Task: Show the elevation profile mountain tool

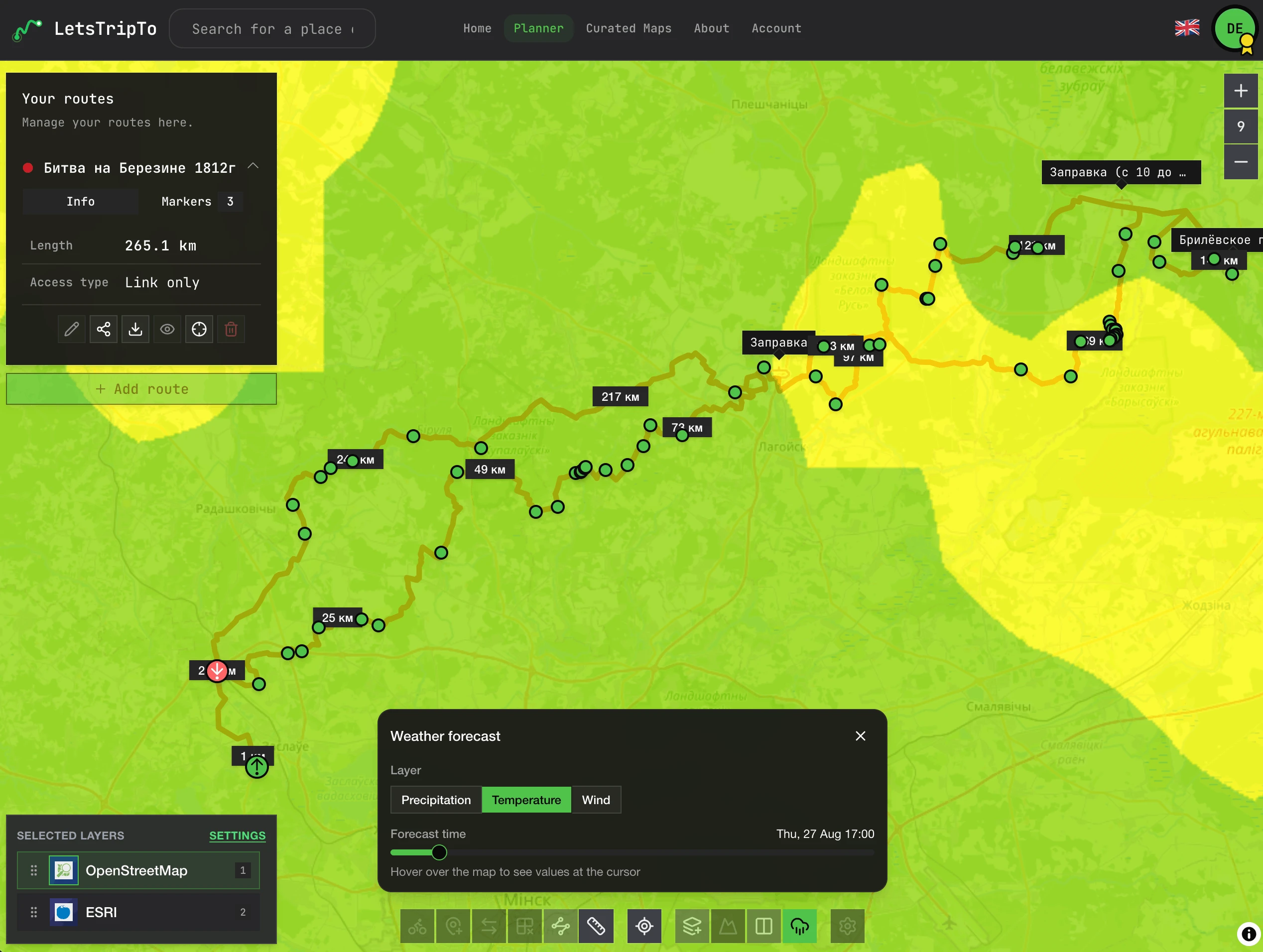Action: tap(728, 926)
